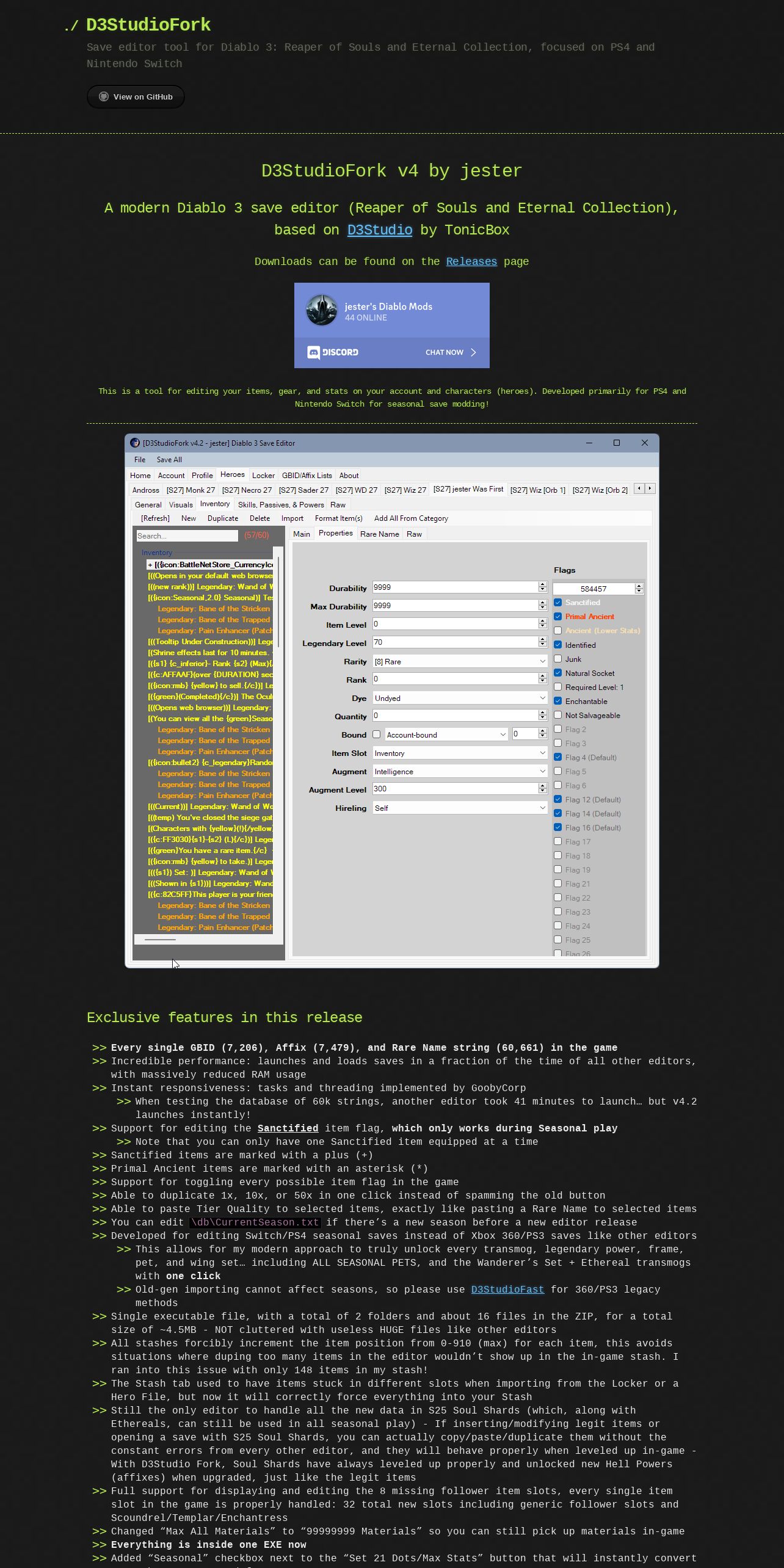Expand the Account-bound dropdown

(x=446, y=735)
